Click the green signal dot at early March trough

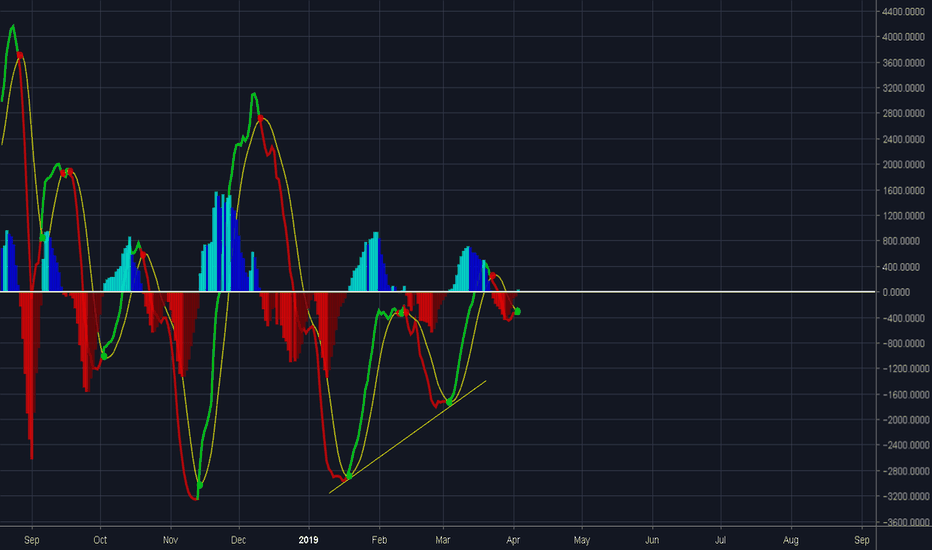point(449,403)
